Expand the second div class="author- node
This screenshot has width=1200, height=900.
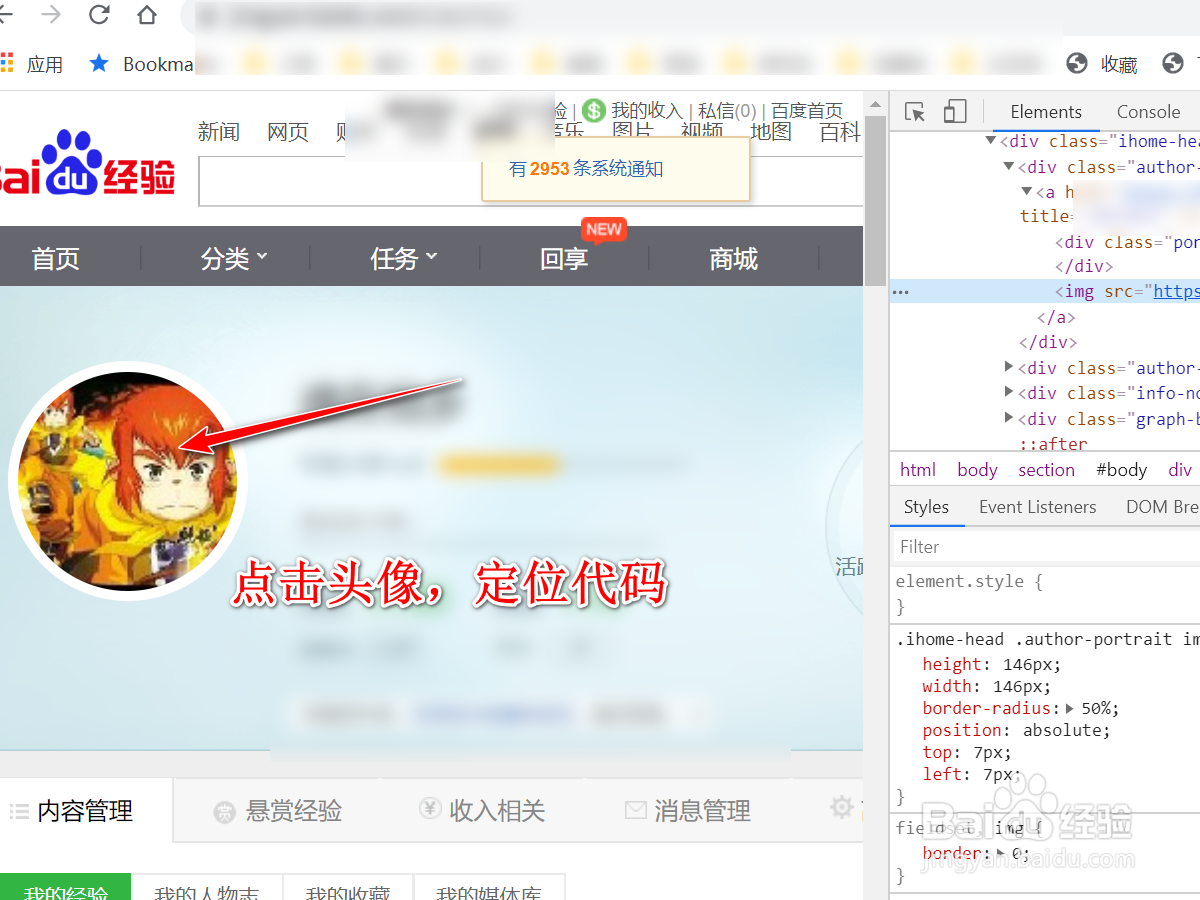(1009, 367)
